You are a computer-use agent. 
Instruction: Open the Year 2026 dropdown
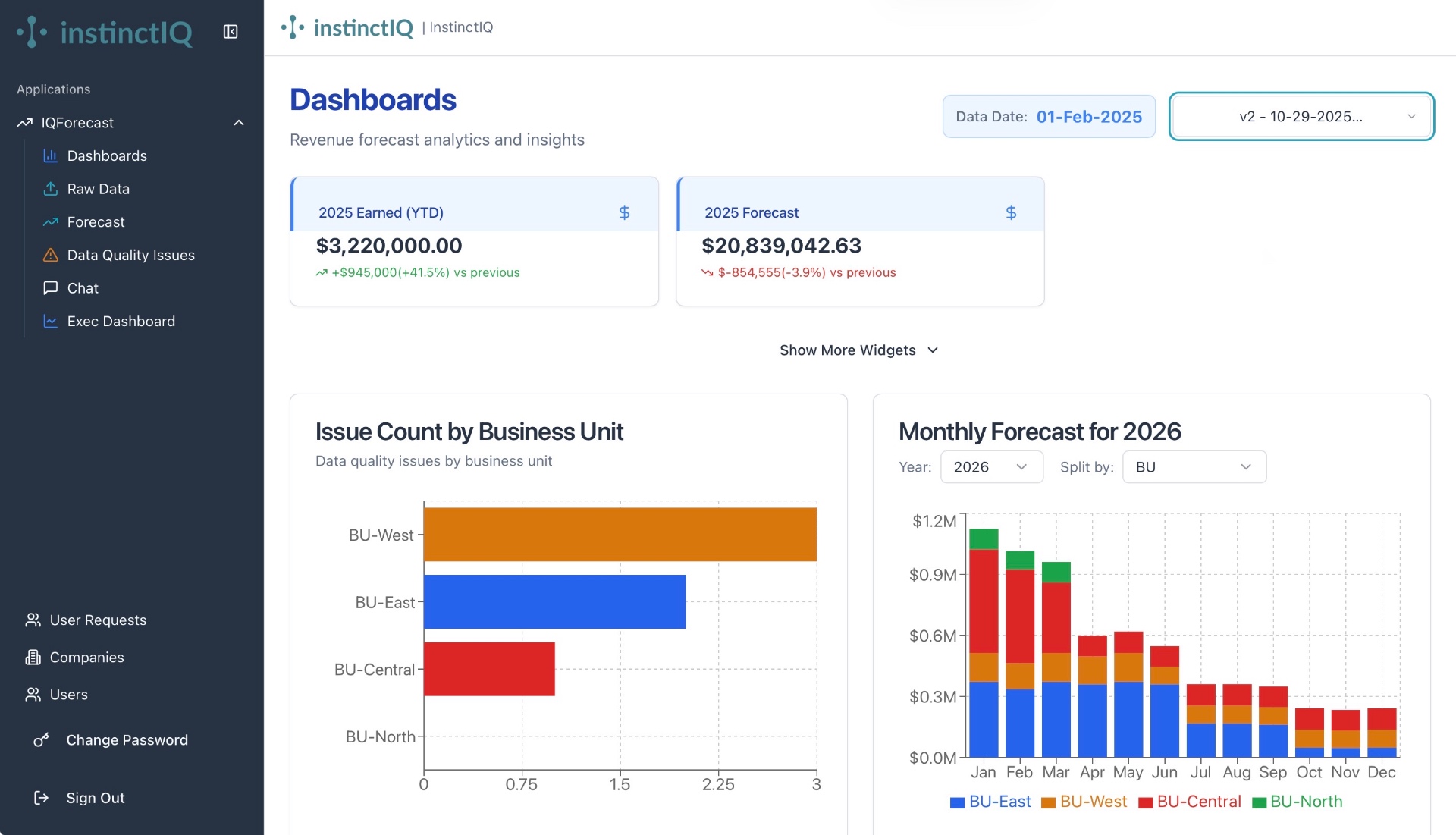tap(992, 467)
